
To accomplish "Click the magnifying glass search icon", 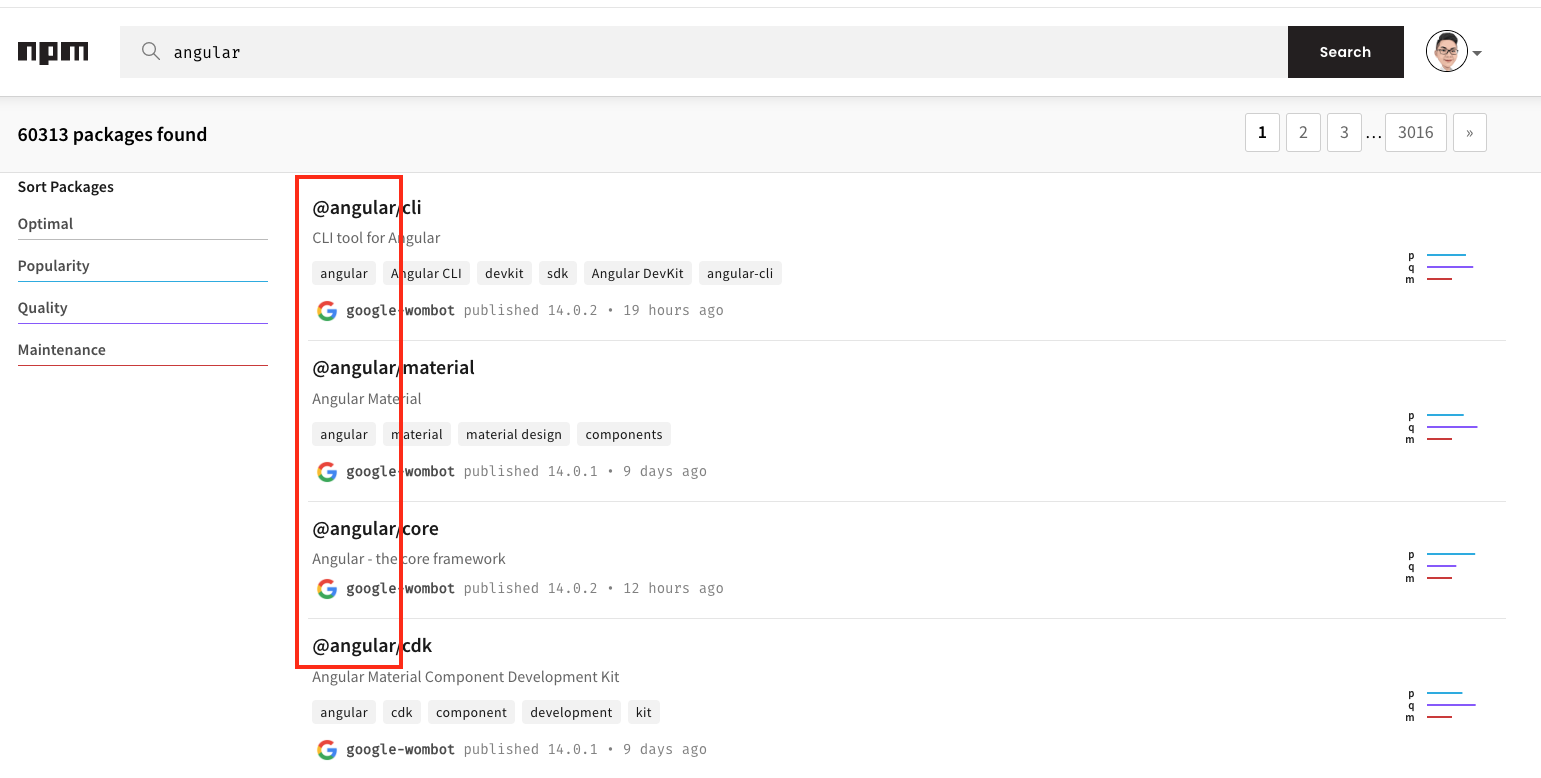I will pos(151,51).
